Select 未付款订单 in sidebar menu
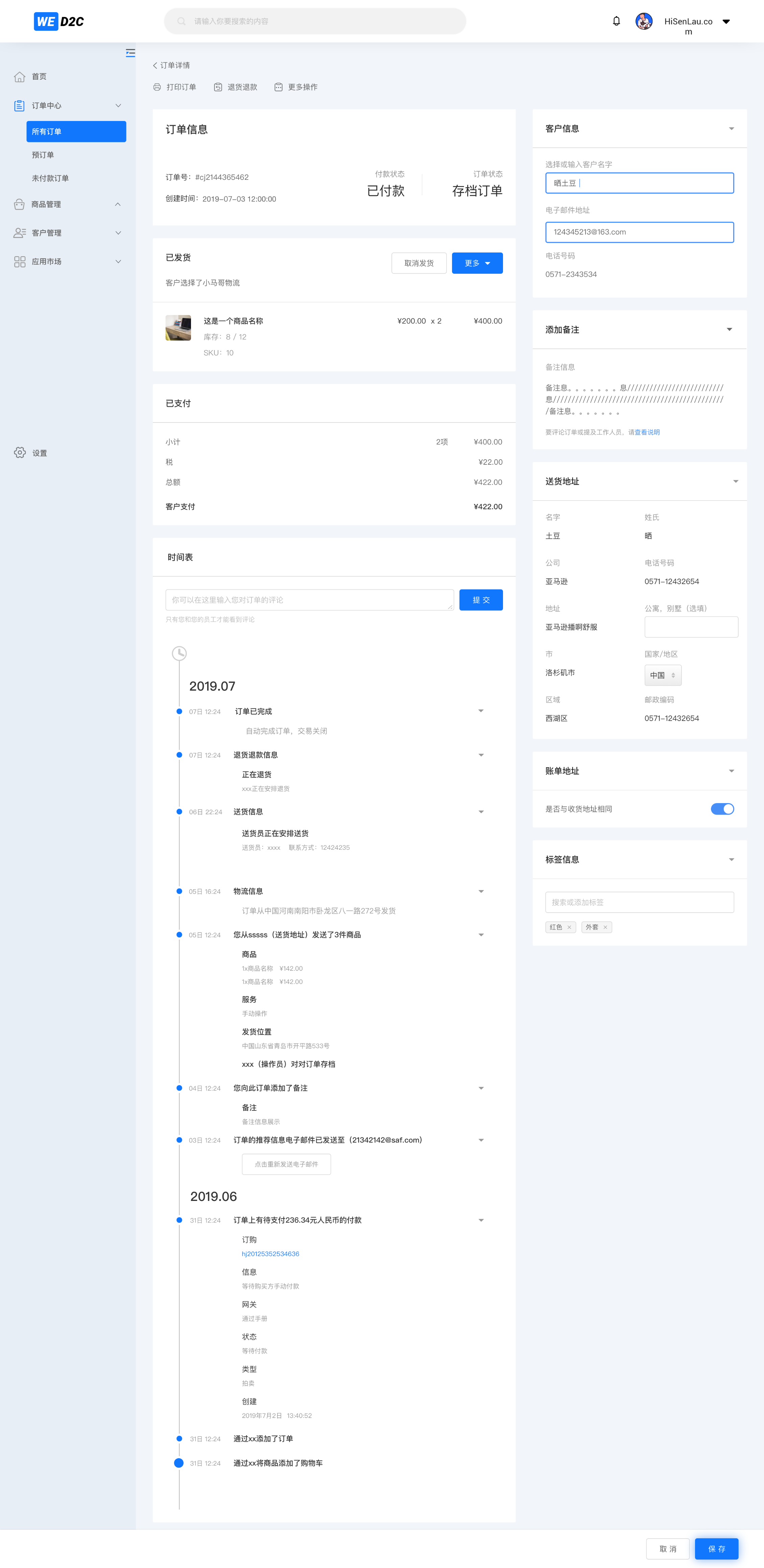The width and height of the screenshot is (764, 1568). [x=50, y=178]
